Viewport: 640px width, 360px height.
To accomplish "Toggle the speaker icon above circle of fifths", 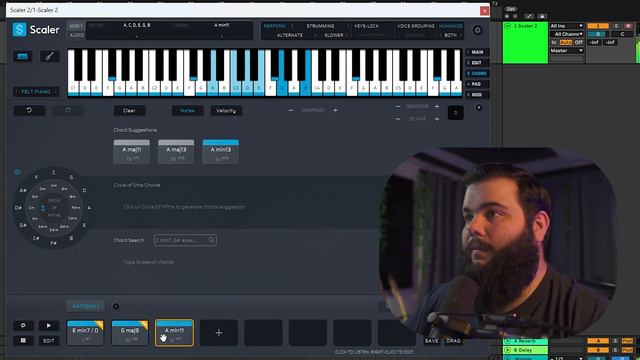I will point(18,172).
